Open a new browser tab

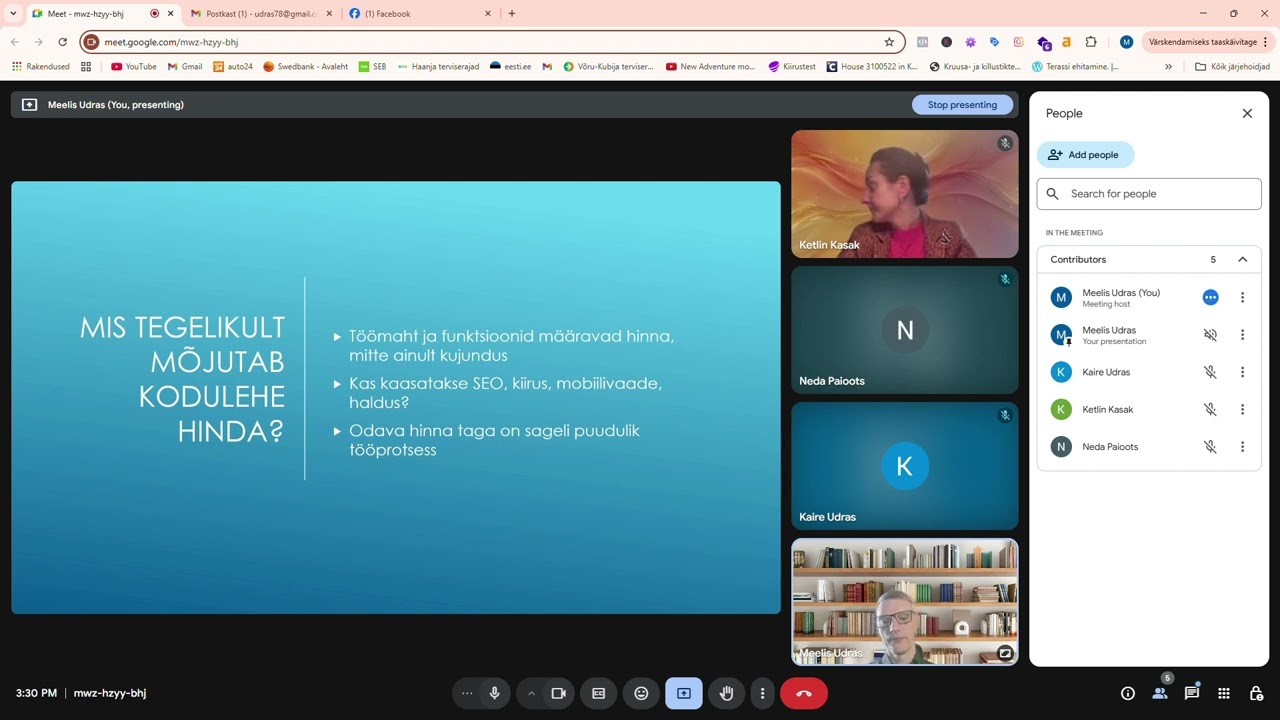(512, 14)
